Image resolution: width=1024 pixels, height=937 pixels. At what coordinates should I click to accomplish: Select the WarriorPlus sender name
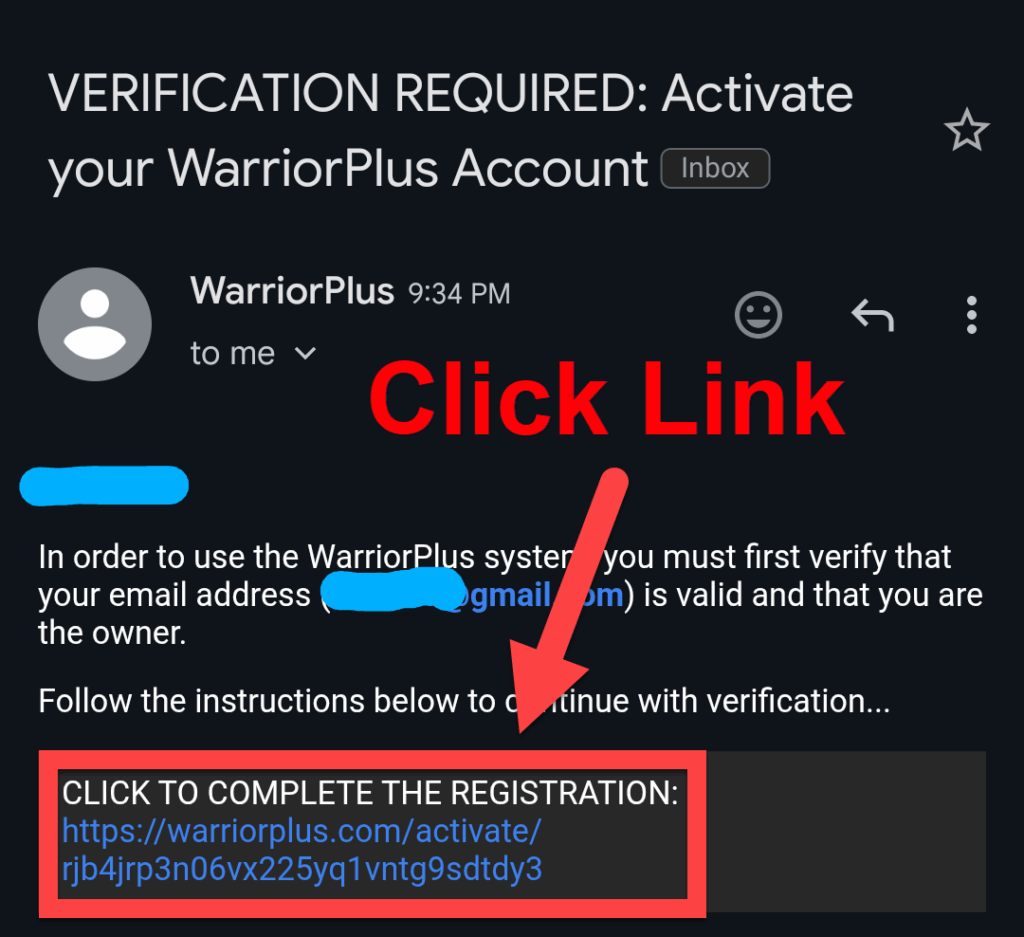click(x=292, y=291)
